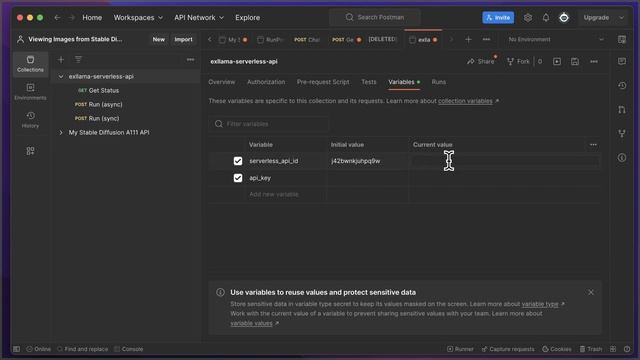Switch to the Authorization tab
Viewport: 640px width, 360px height.
(266, 82)
